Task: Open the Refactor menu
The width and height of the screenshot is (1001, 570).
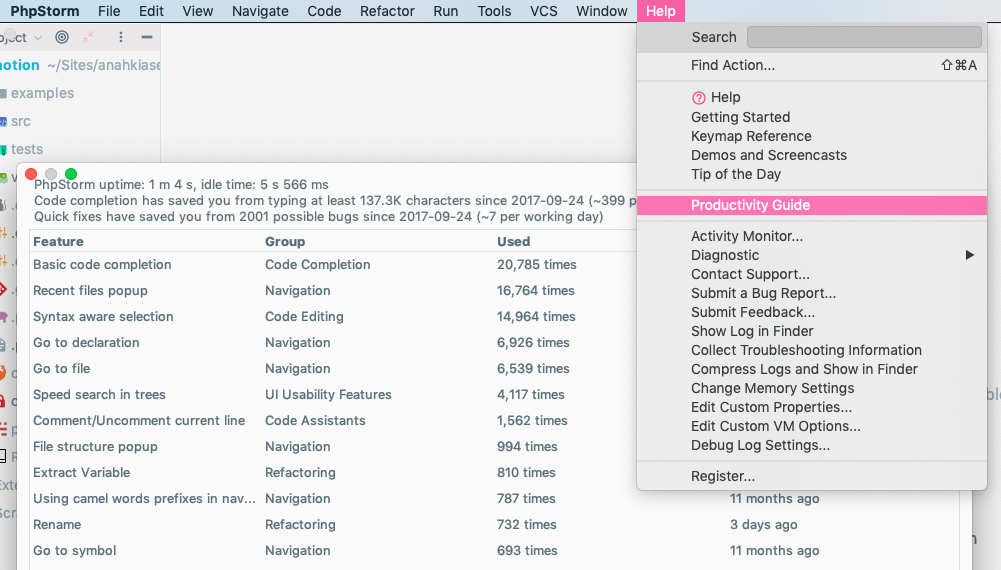Action: point(387,11)
